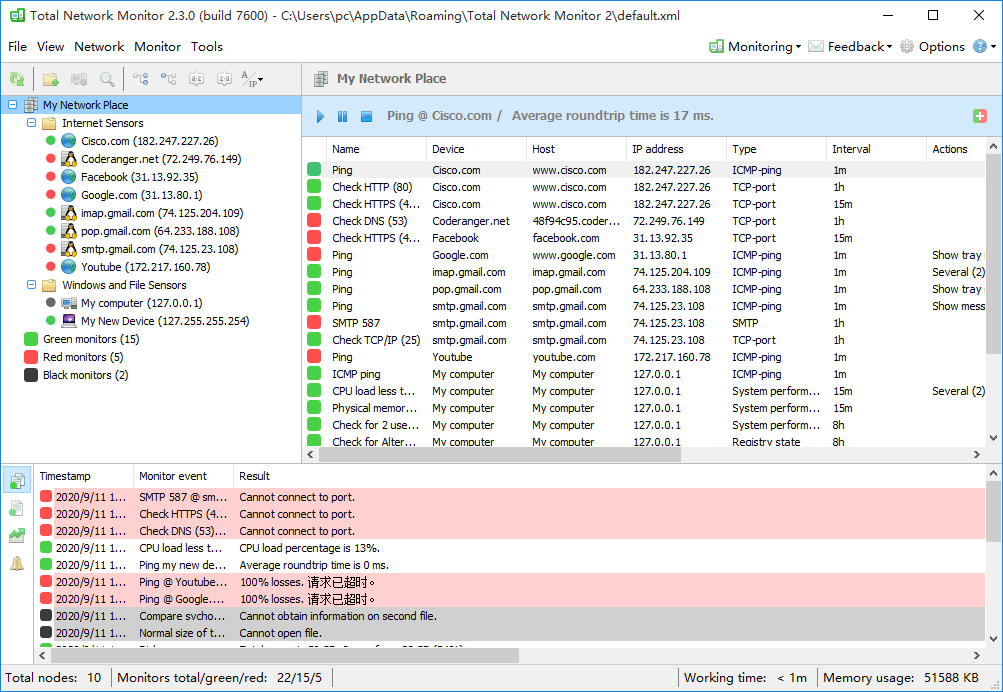Image resolution: width=1003 pixels, height=692 pixels.
Task: Select the single monitor log document icon
Action: (x=17, y=508)
